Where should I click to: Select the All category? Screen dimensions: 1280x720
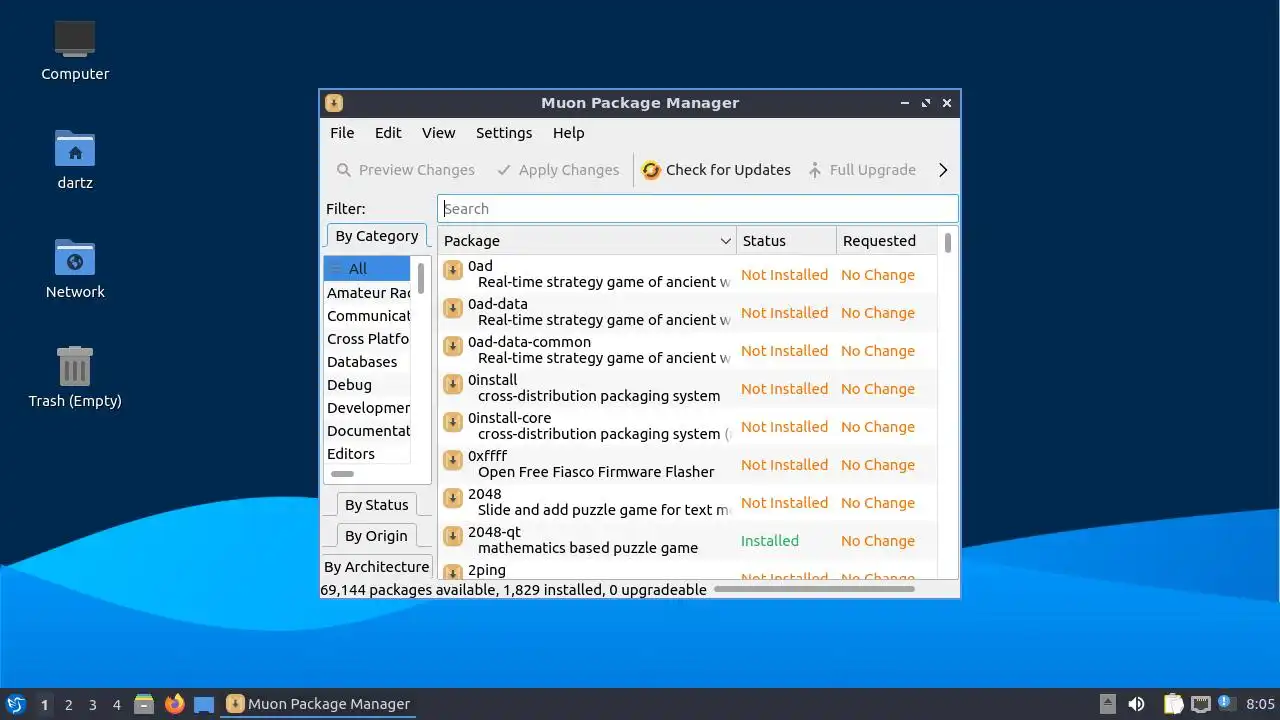click(x=366, y=269)
